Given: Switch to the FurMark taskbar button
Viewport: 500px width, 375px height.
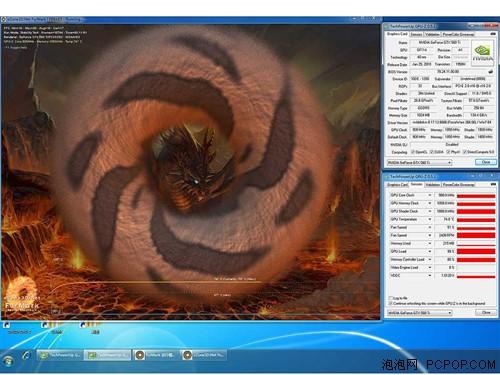Looking at the screenshot, I should [x=155, y=355].
